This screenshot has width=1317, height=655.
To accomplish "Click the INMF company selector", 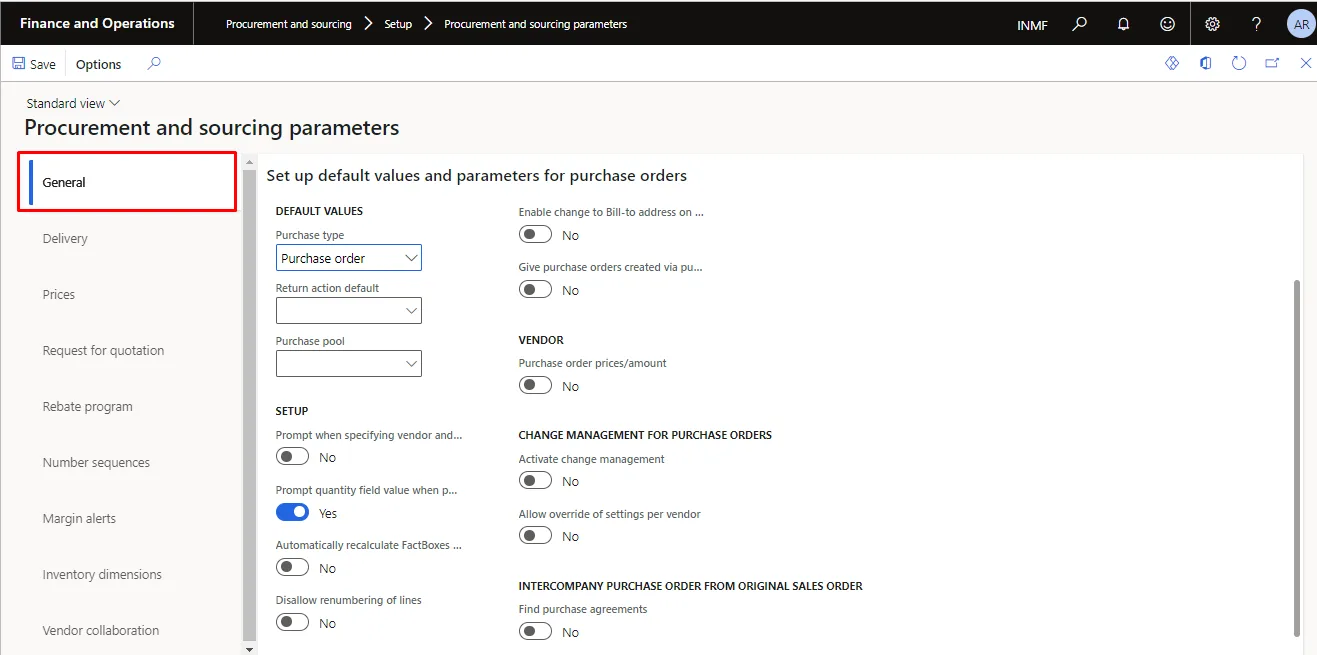I will [1032, 25].
